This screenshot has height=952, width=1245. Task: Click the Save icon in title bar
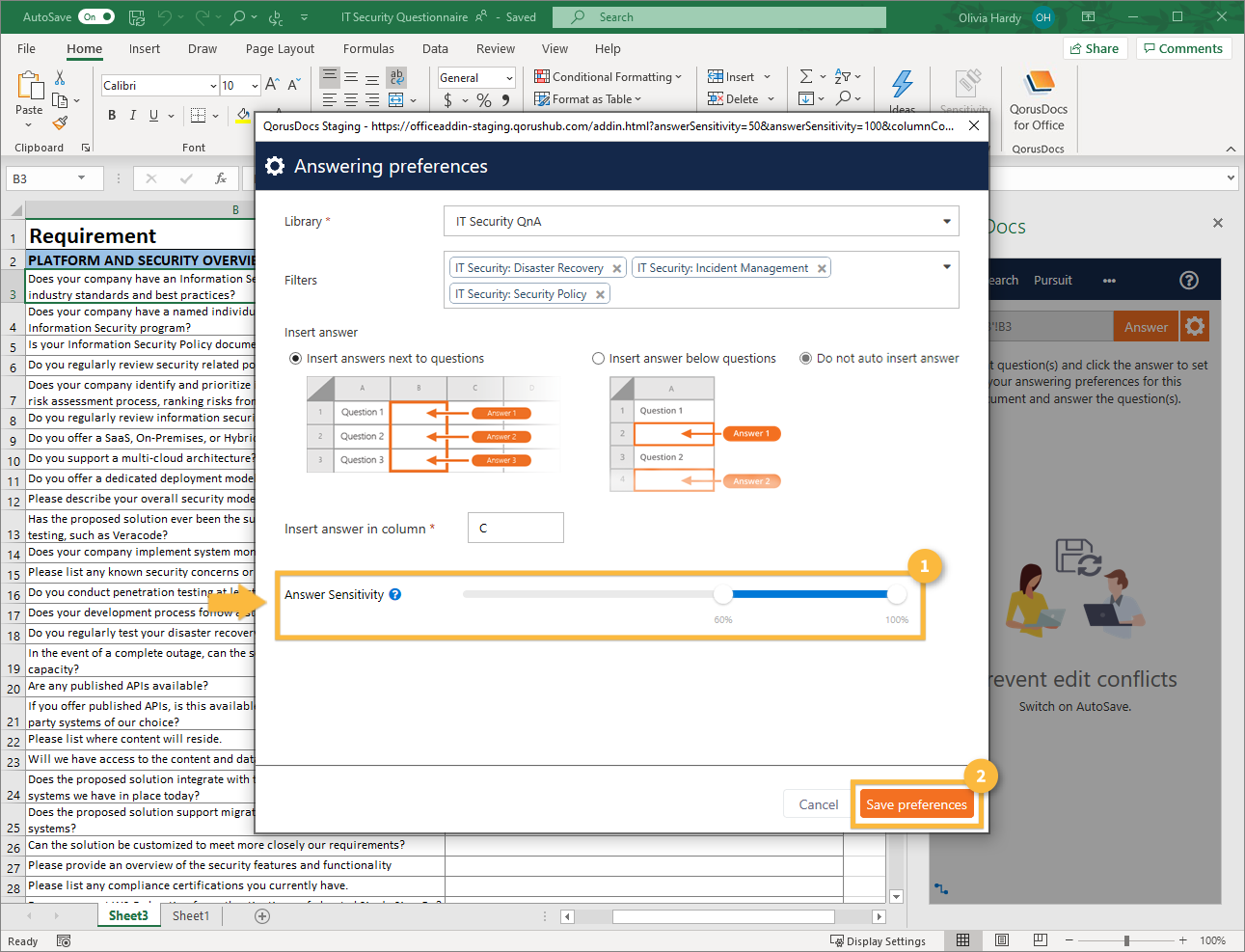pyautogui.click(x=137, y=17)
